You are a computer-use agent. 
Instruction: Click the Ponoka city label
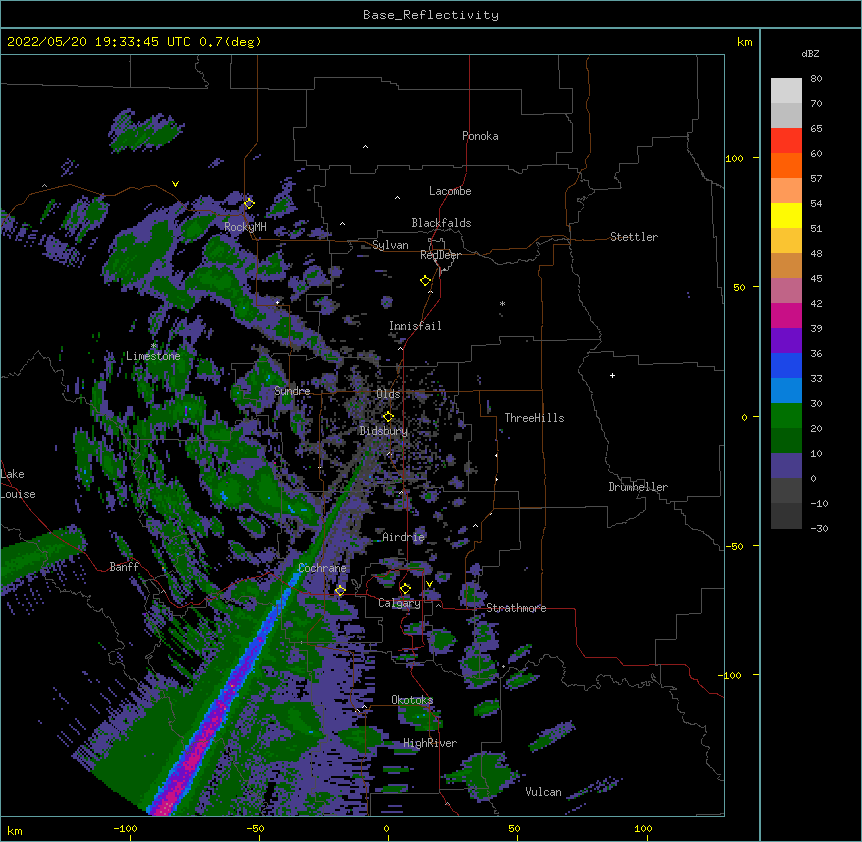coord(480,136)
